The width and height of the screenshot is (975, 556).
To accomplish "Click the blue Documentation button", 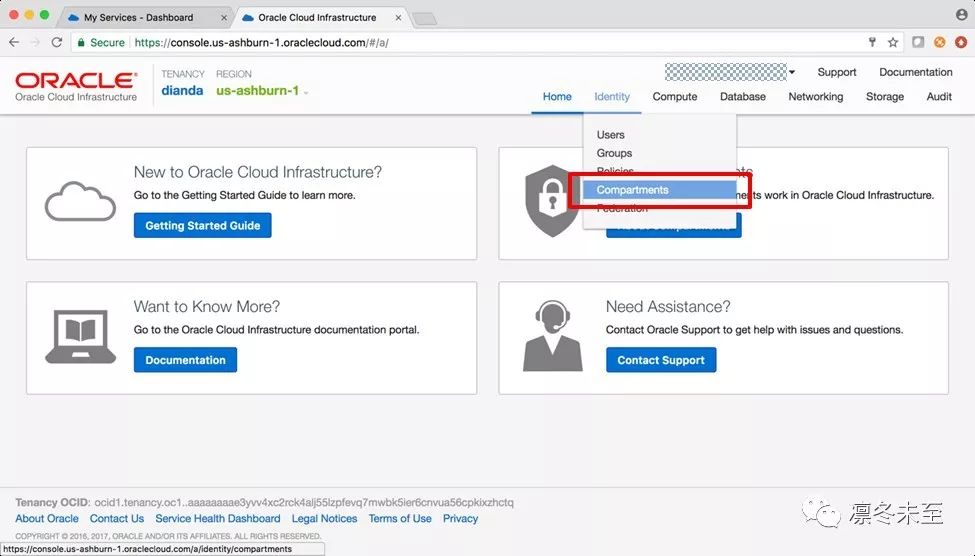I will pos(185,359).
